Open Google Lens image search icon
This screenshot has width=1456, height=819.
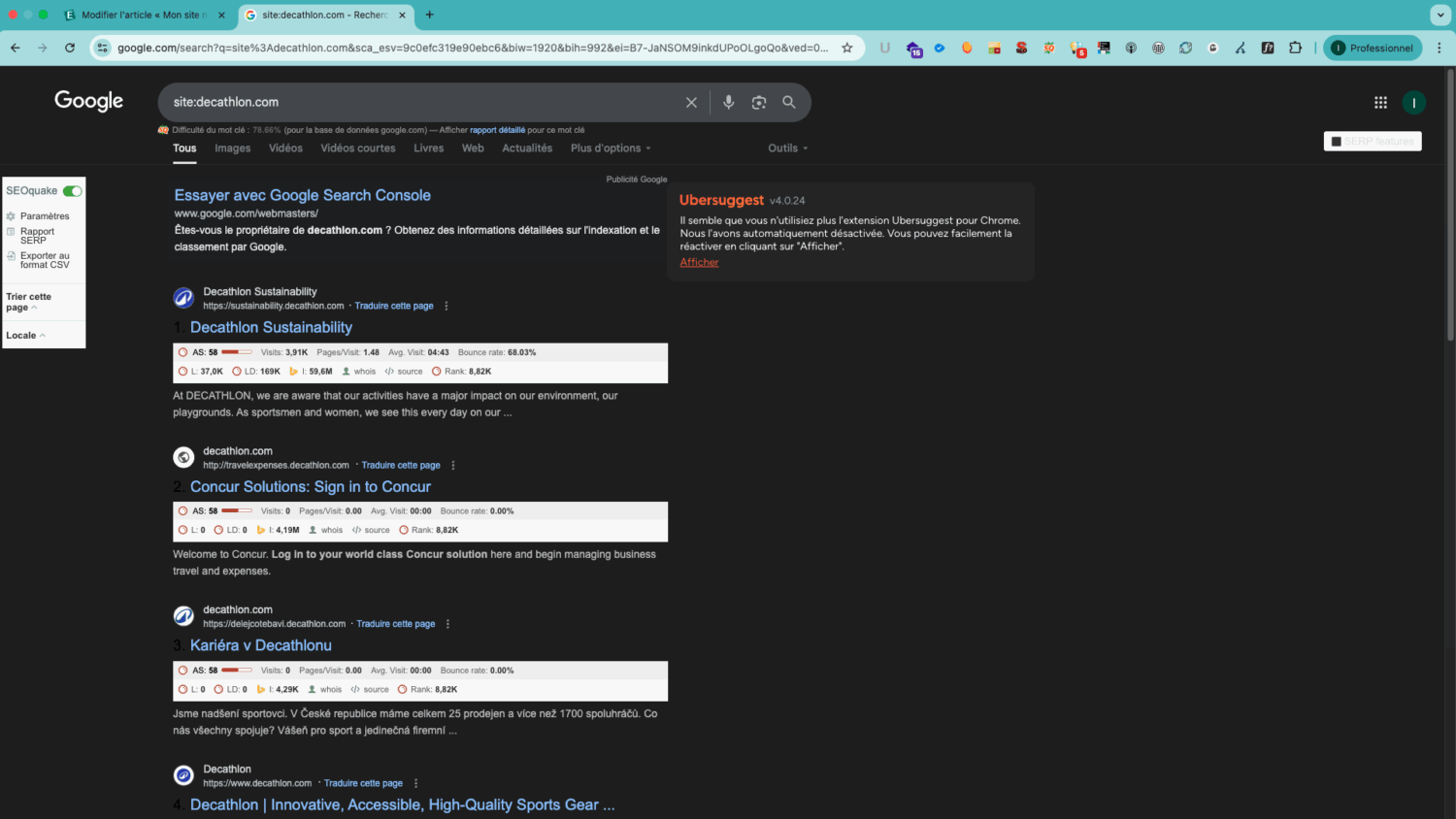(x=759, y=102)
